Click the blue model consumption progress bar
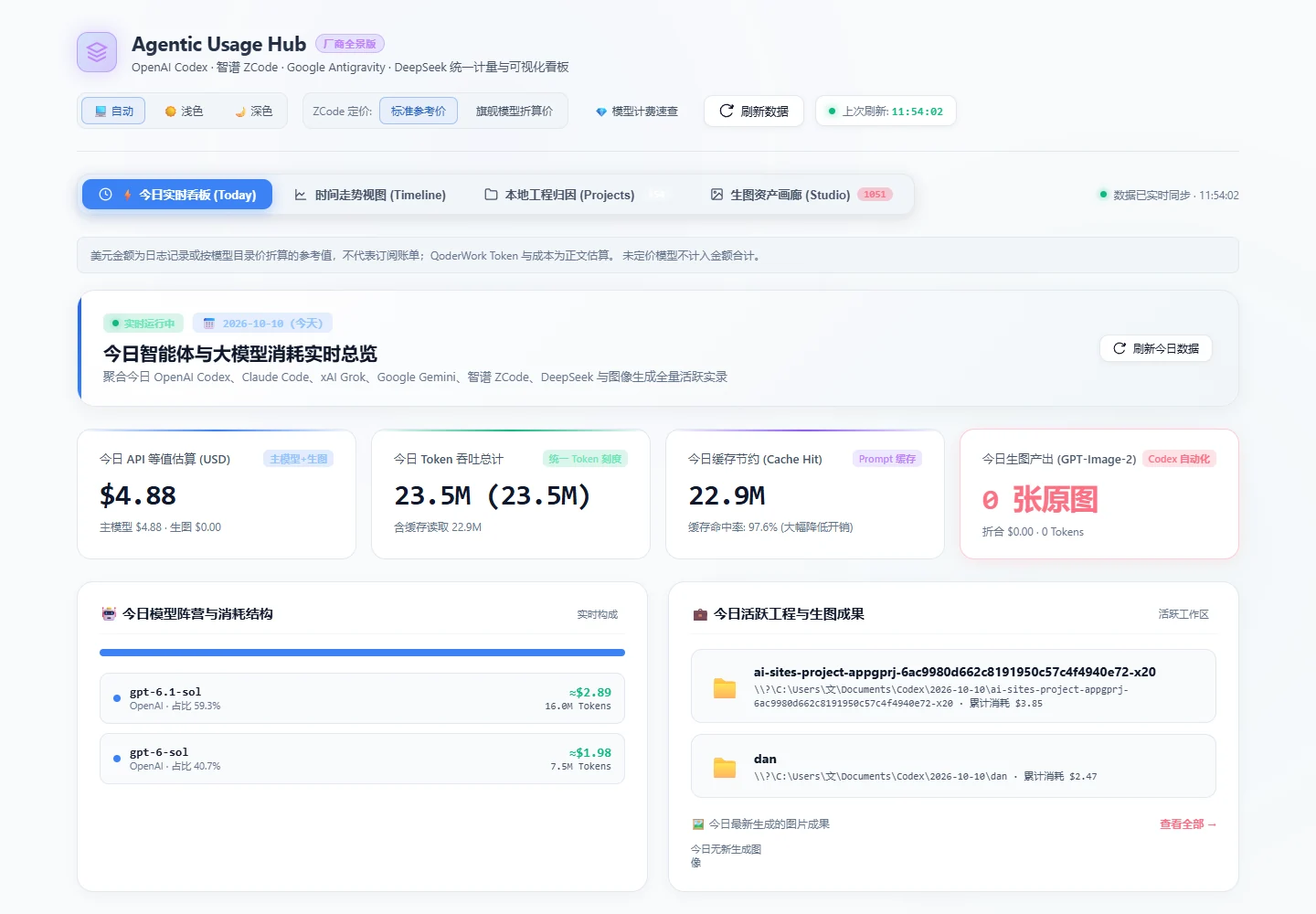The height and width of the screenshot is (914, 1316). (x=362, y=653)
